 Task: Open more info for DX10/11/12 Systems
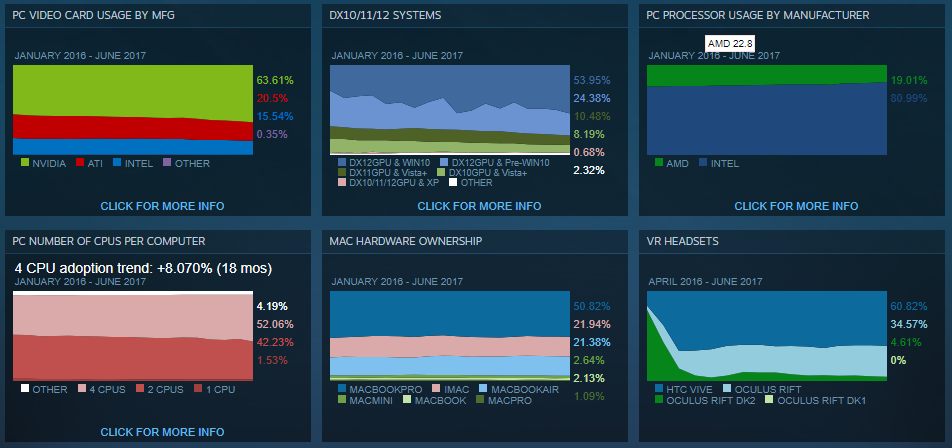click(x=479, y=206)
